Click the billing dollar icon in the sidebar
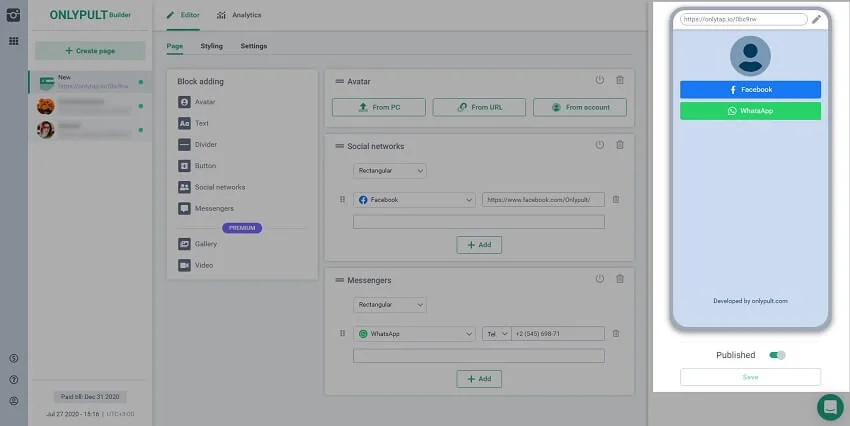This screenshot has height=426, width=850. 14,358
